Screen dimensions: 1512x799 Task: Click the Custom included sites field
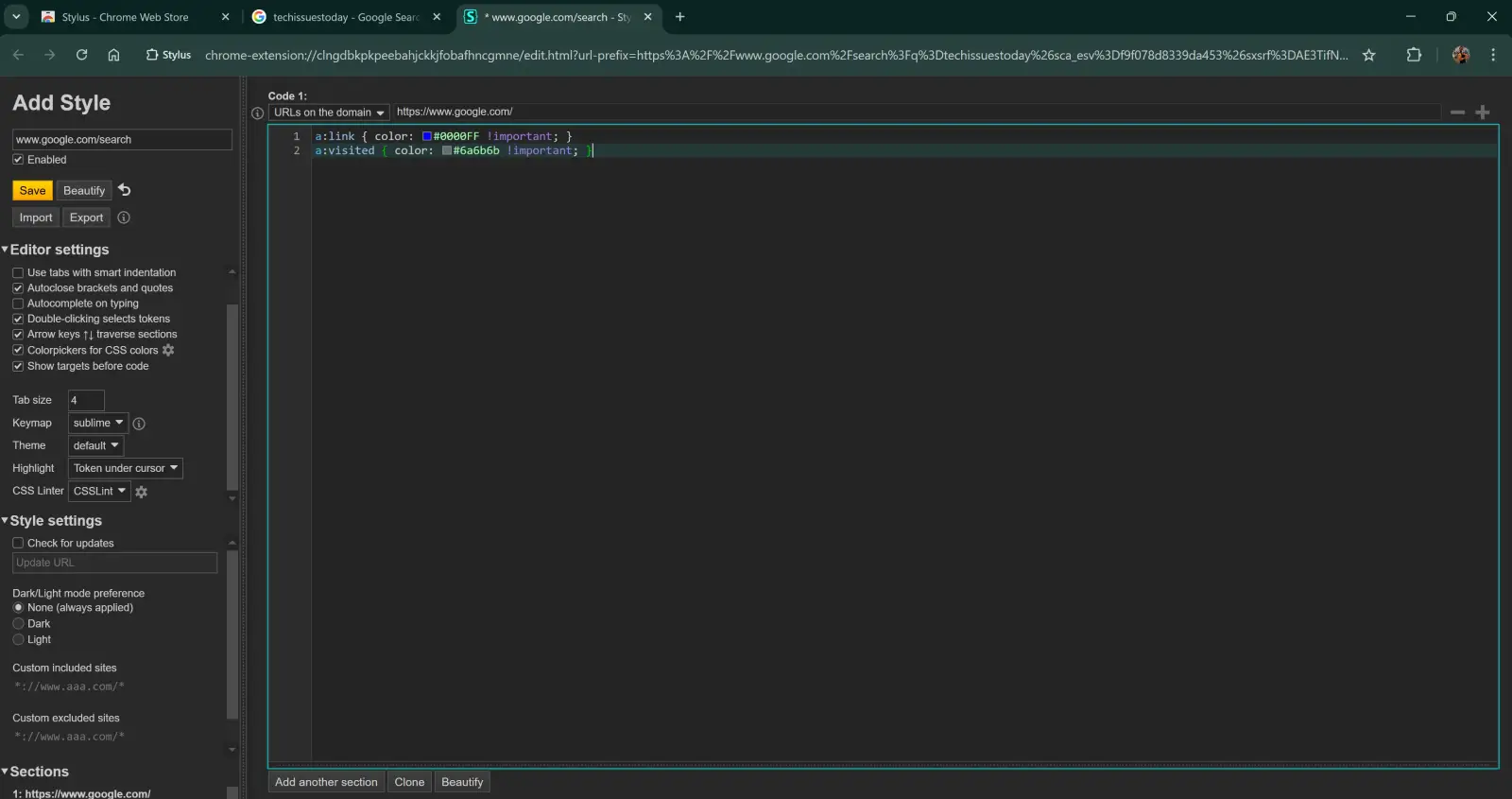coord(114,686)
